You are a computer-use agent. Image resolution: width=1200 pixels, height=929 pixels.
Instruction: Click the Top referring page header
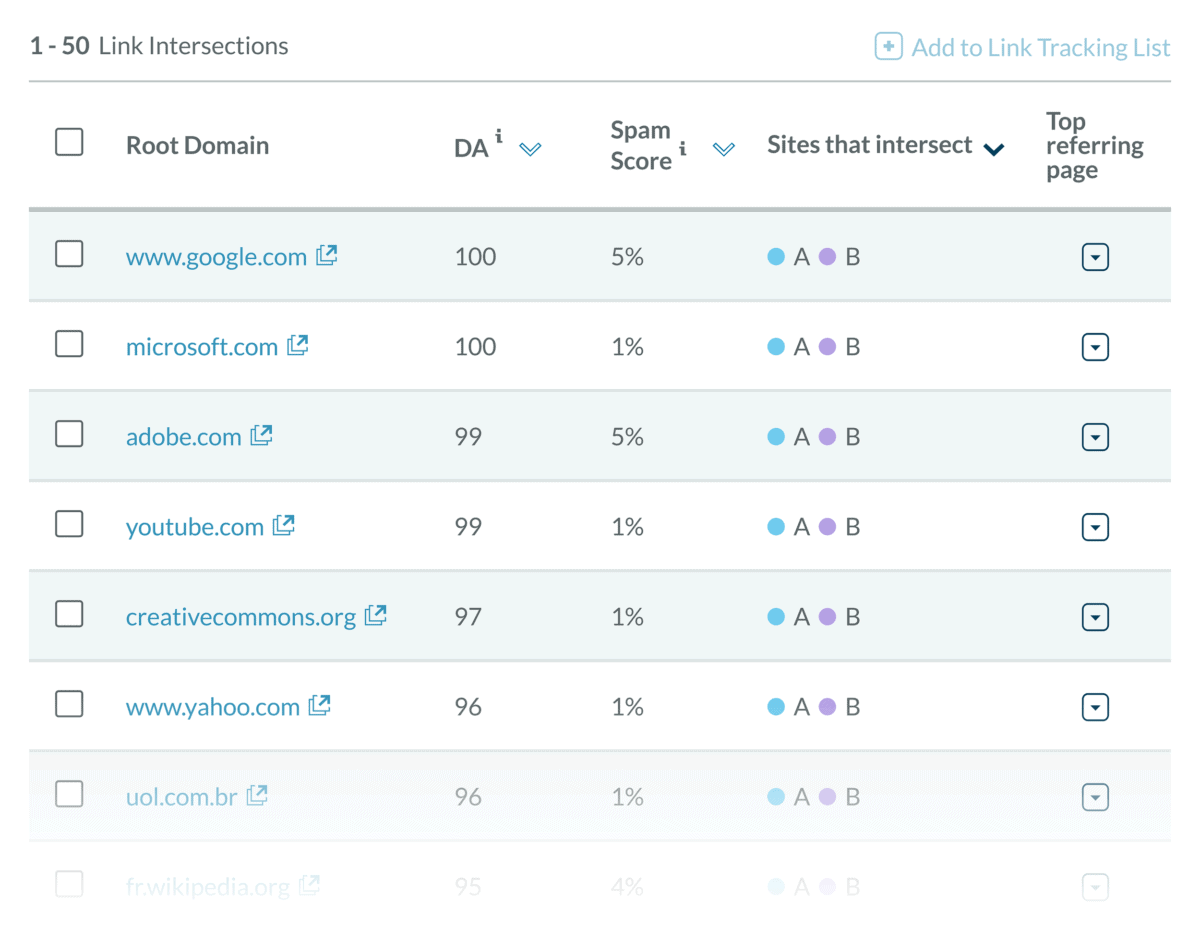coord(1094,145)
